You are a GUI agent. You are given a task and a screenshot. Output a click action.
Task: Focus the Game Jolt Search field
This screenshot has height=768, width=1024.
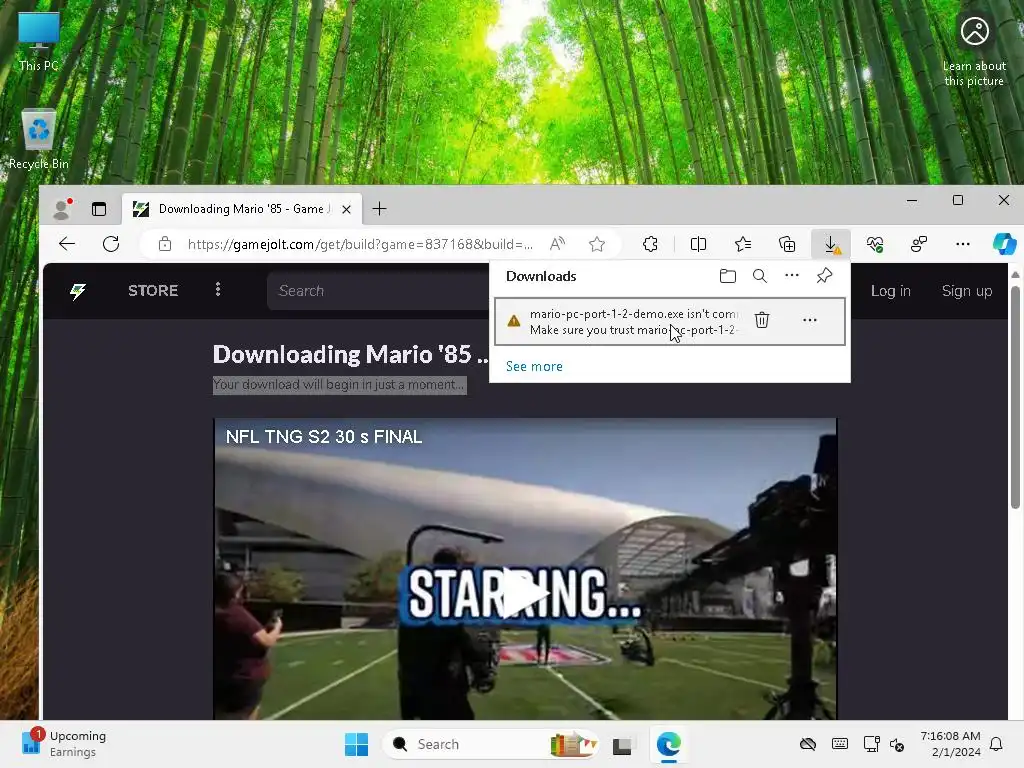tap(379, 291)
